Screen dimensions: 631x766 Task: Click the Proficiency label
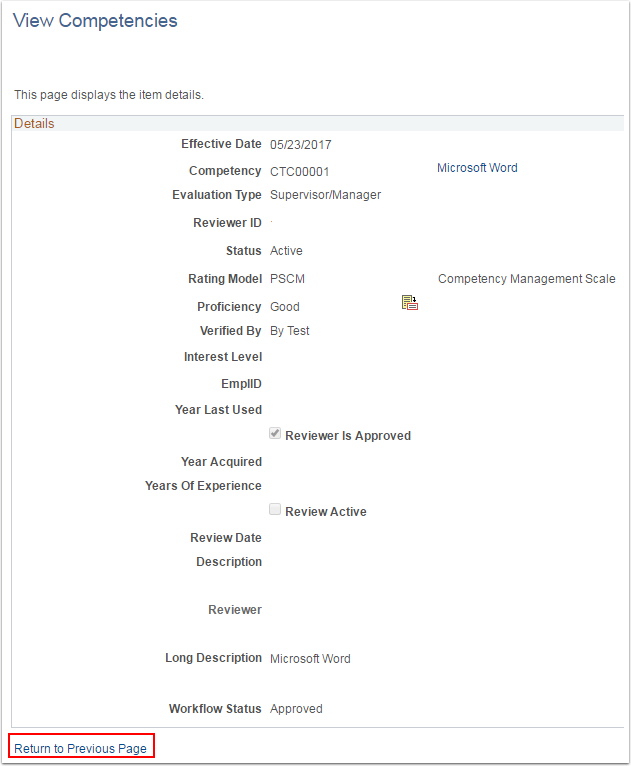tap(230, 306)
